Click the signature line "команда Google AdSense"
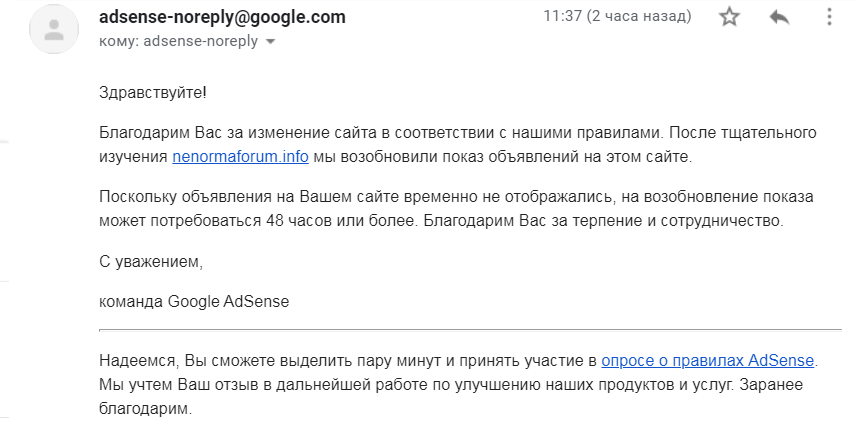 pos(194,301)
